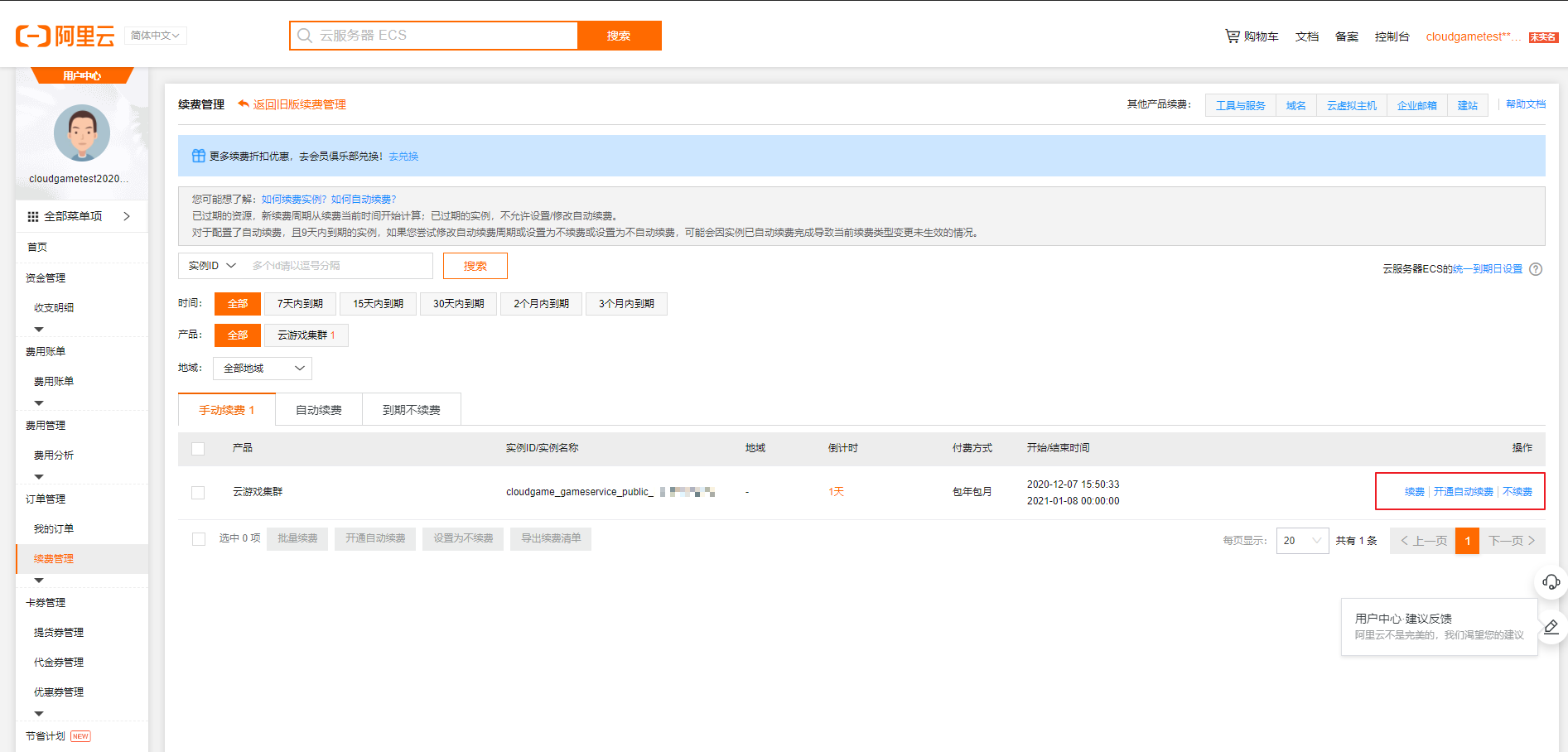
Task: Click the orange 搜索 button in header
Action: pos(619,36)
